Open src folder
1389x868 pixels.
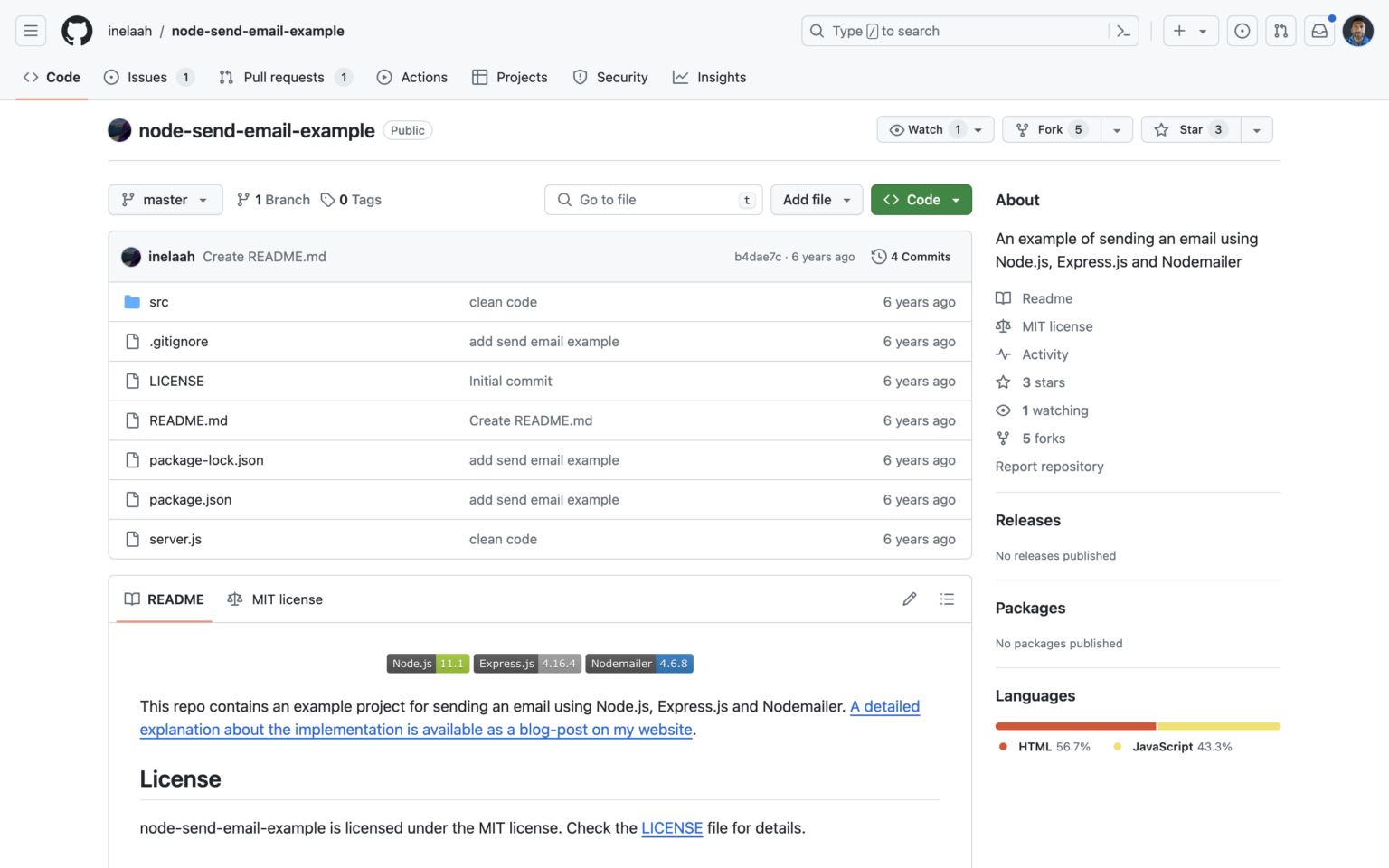click(159, 302)
